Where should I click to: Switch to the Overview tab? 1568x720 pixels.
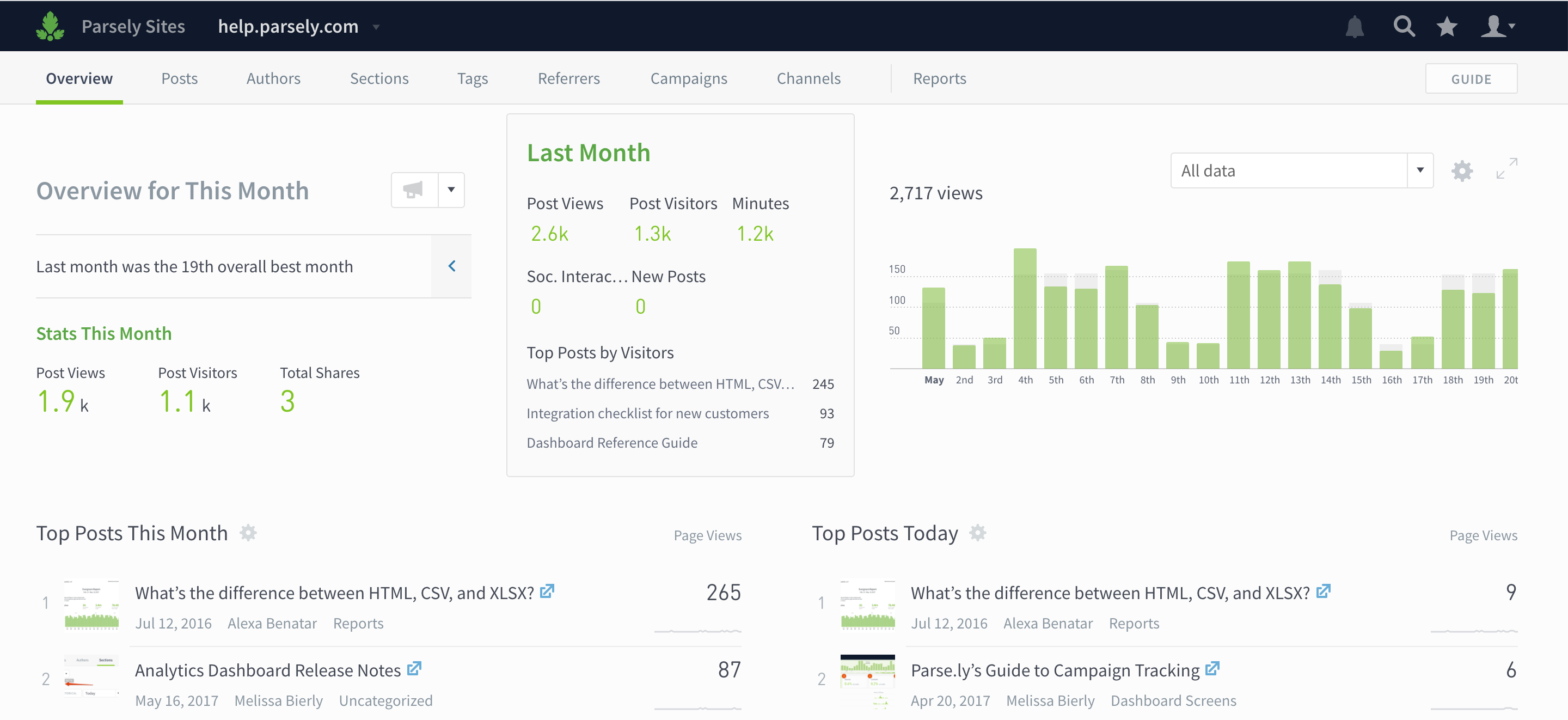pos(79,78)
